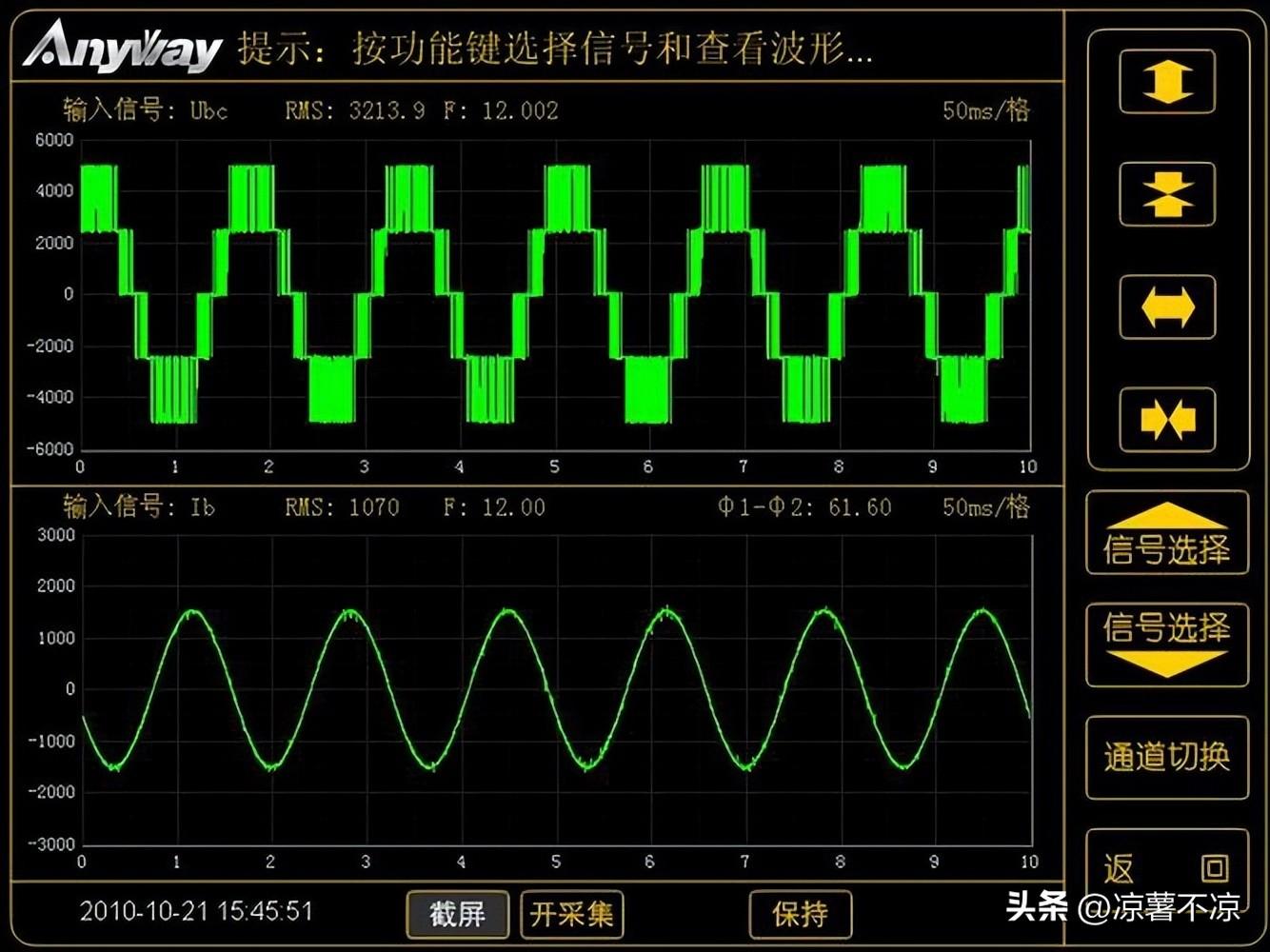
Task: Select previous signal with 信号选择 up button
Action: tap(1167, 534)
